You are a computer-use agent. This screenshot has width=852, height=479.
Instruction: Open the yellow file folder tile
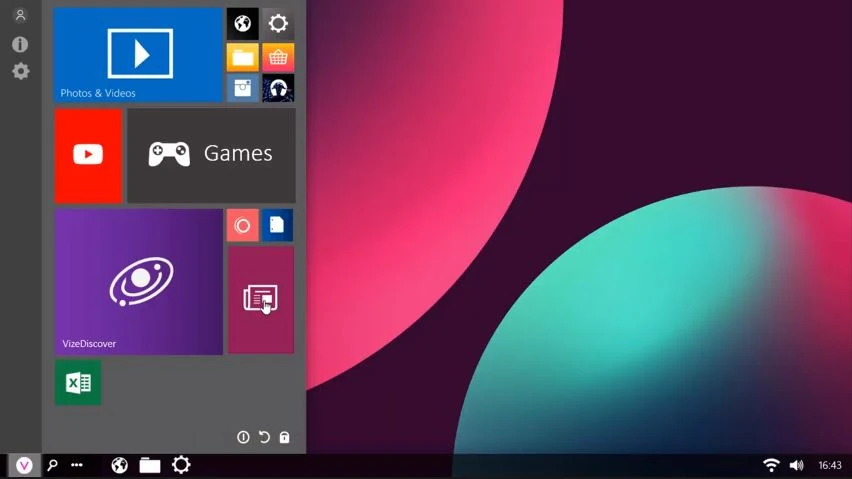242,57
